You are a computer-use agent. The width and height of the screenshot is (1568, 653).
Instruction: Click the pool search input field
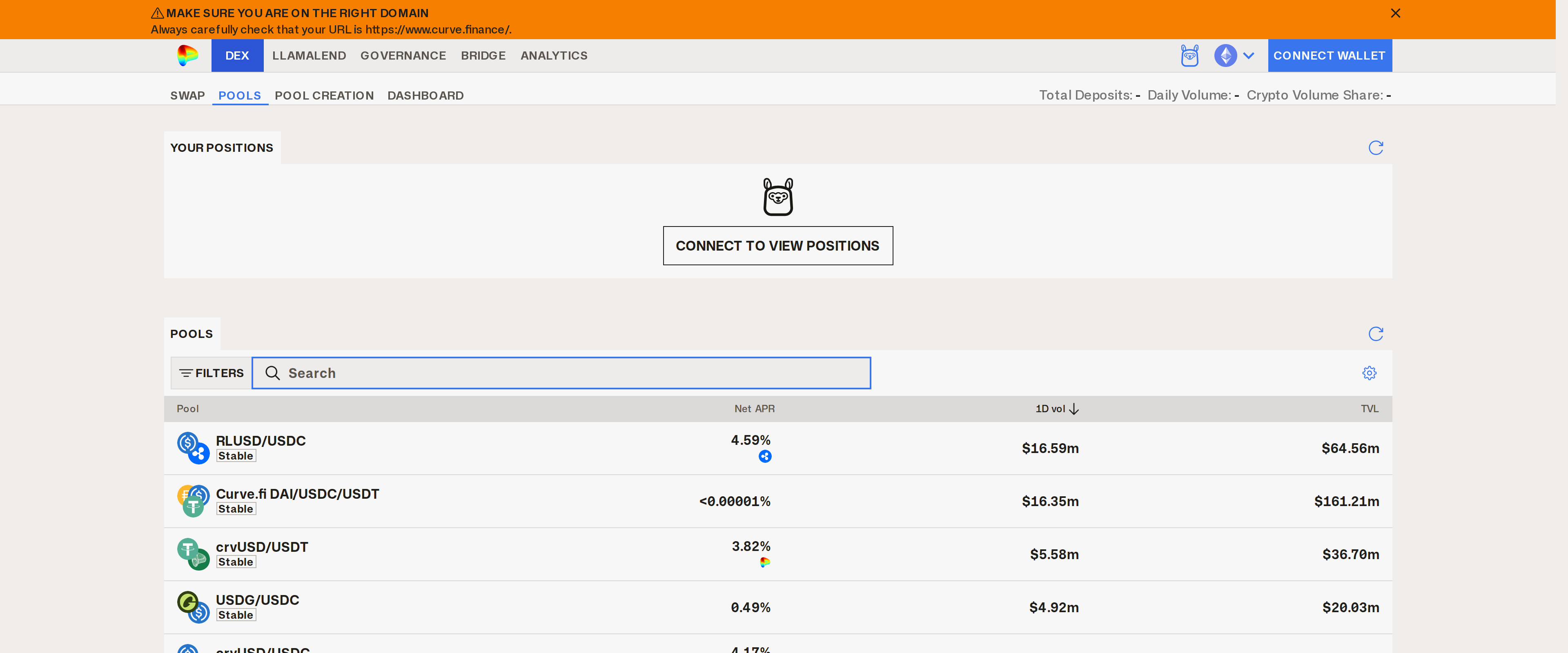[561, 373]
